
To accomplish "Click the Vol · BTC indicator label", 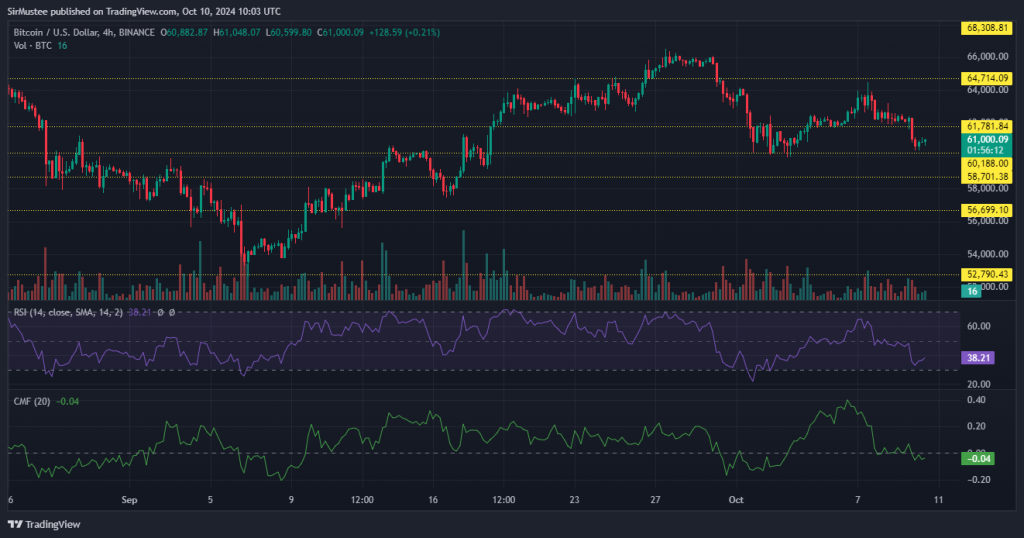I will coord(33,45).
